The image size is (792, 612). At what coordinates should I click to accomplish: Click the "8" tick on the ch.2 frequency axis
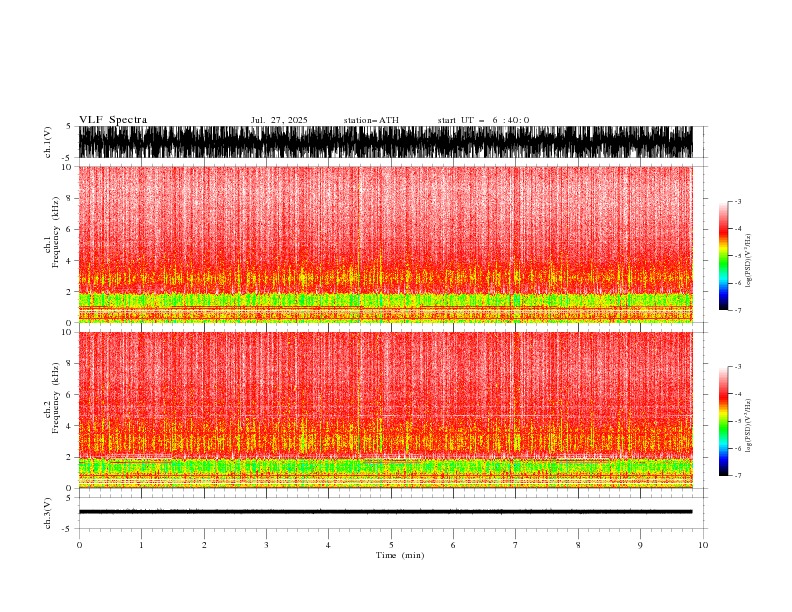[69, 364]
